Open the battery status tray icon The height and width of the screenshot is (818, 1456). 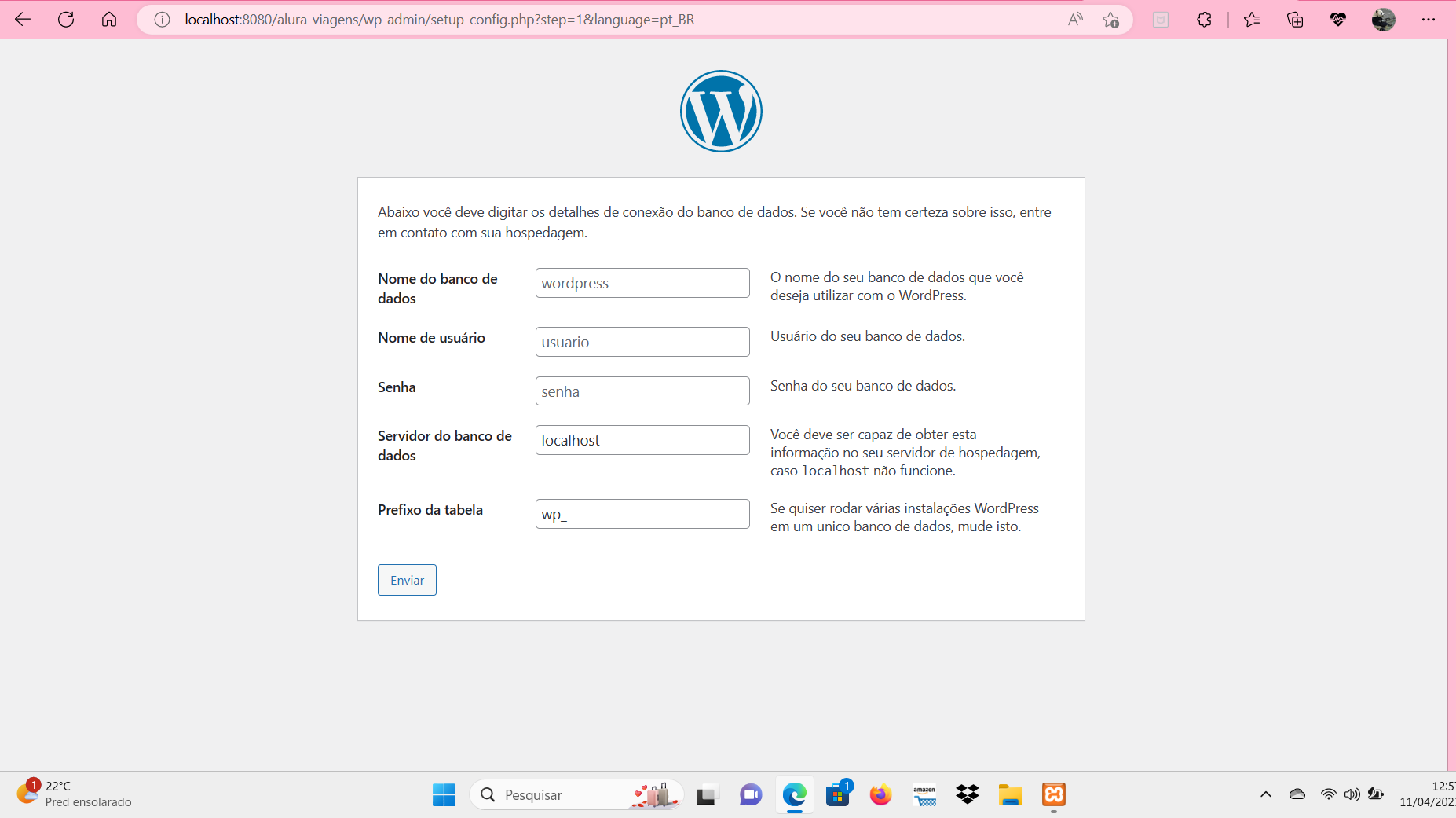pos(1376,794)
